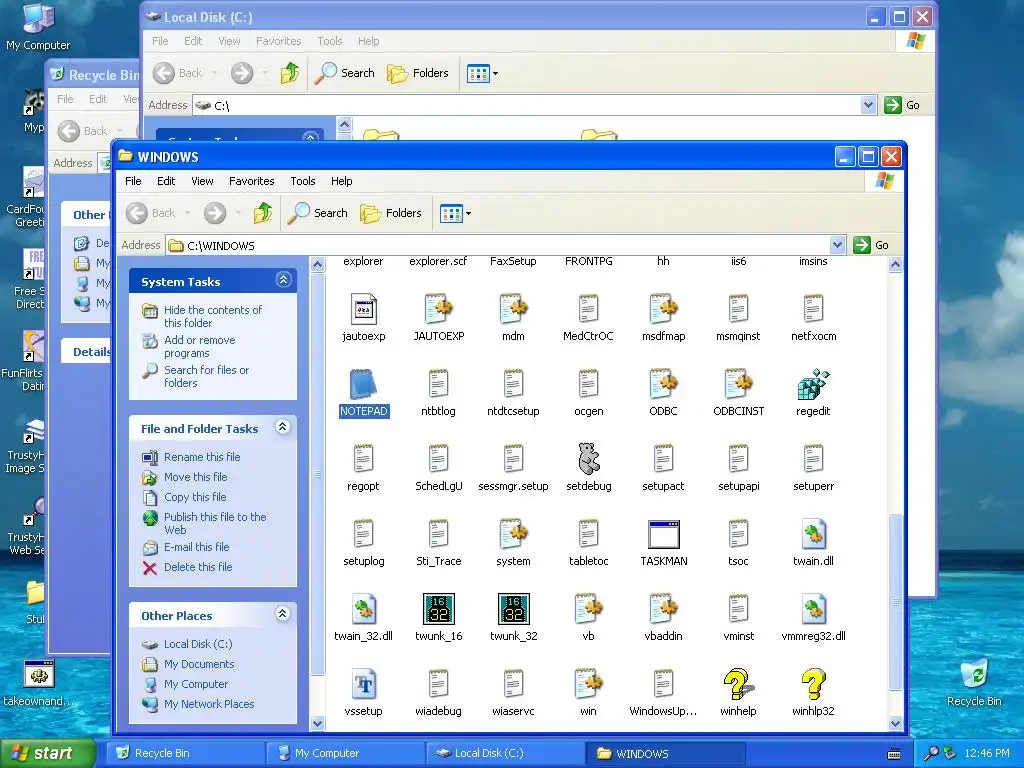Open File menu in WINDOWS window

coord(133,181)
